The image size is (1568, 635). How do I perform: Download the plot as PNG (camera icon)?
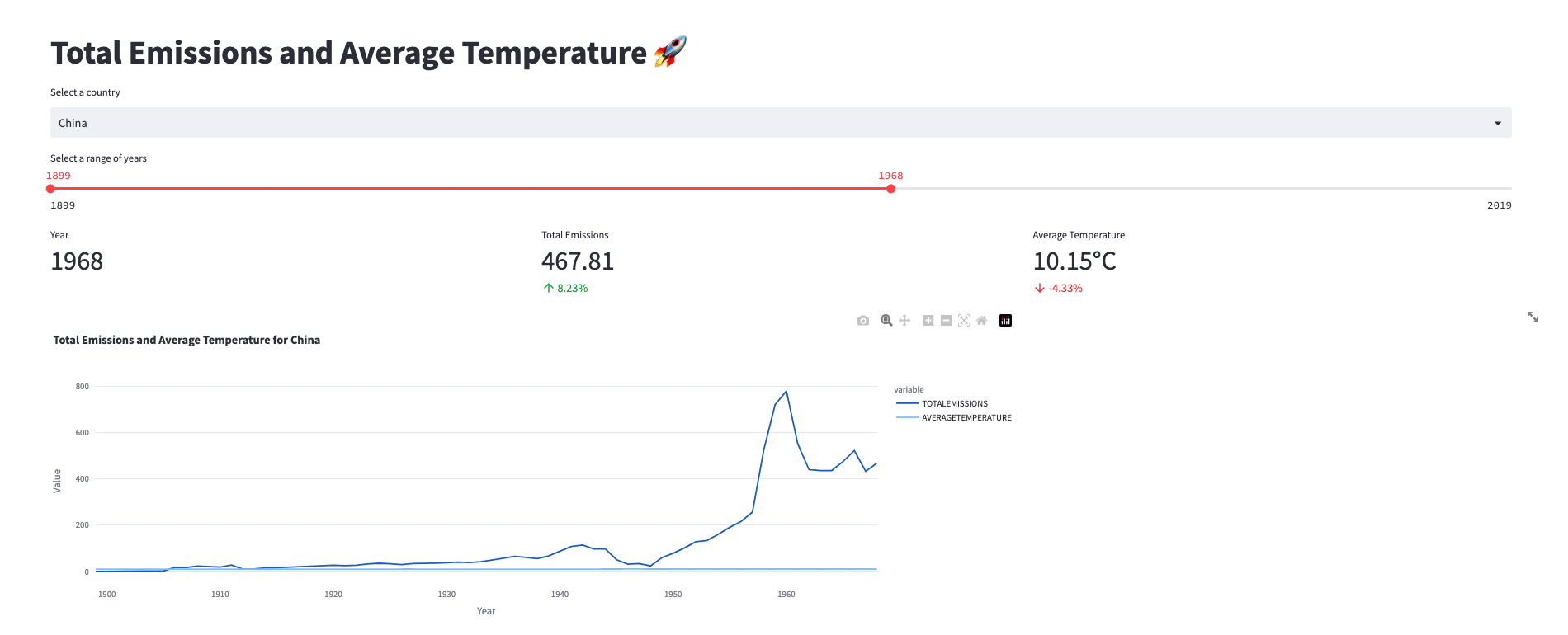[863, 321]
